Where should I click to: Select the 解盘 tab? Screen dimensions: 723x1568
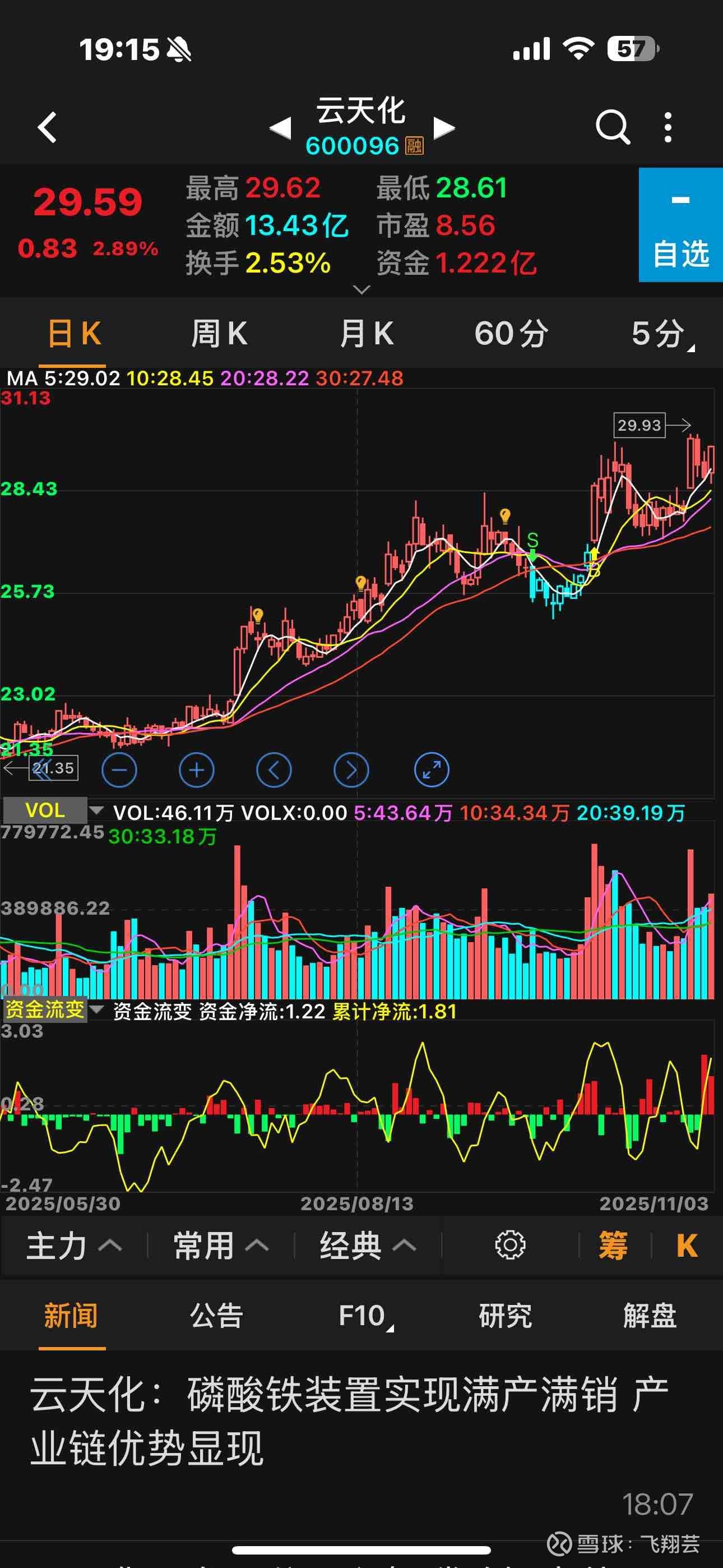click(650, 1316)
